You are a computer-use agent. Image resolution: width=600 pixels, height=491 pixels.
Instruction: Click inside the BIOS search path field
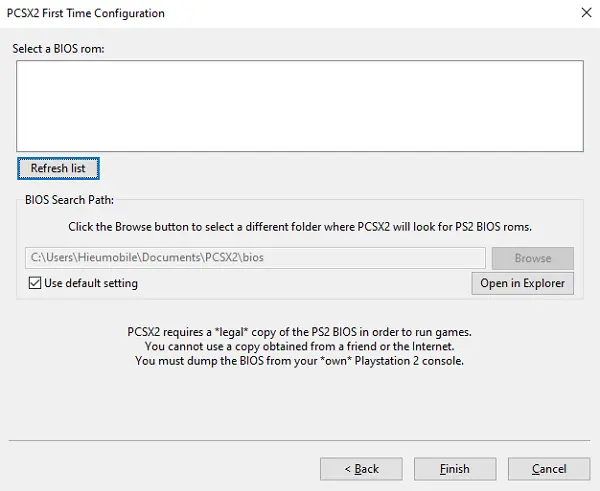255,258
